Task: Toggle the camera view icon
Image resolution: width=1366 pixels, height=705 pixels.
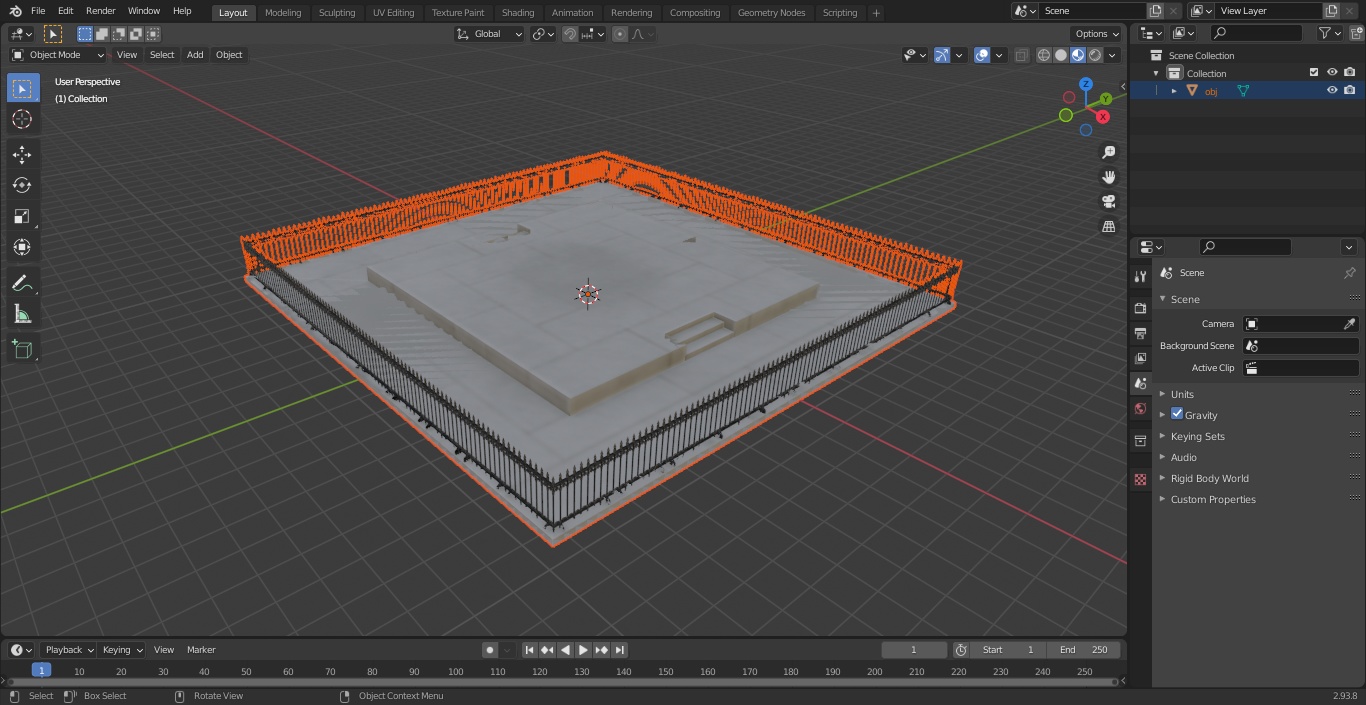Action: (x=1108, y=202)
